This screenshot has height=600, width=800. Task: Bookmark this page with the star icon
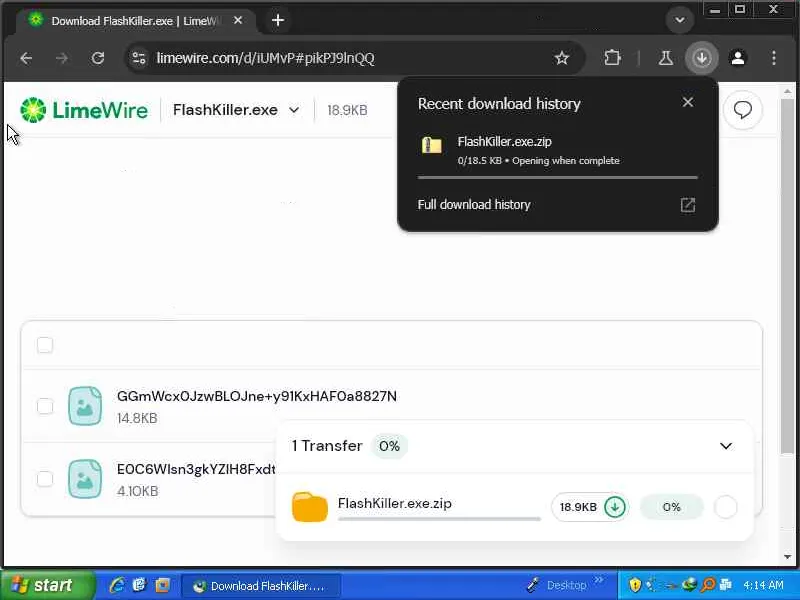[x=562, y=58]
